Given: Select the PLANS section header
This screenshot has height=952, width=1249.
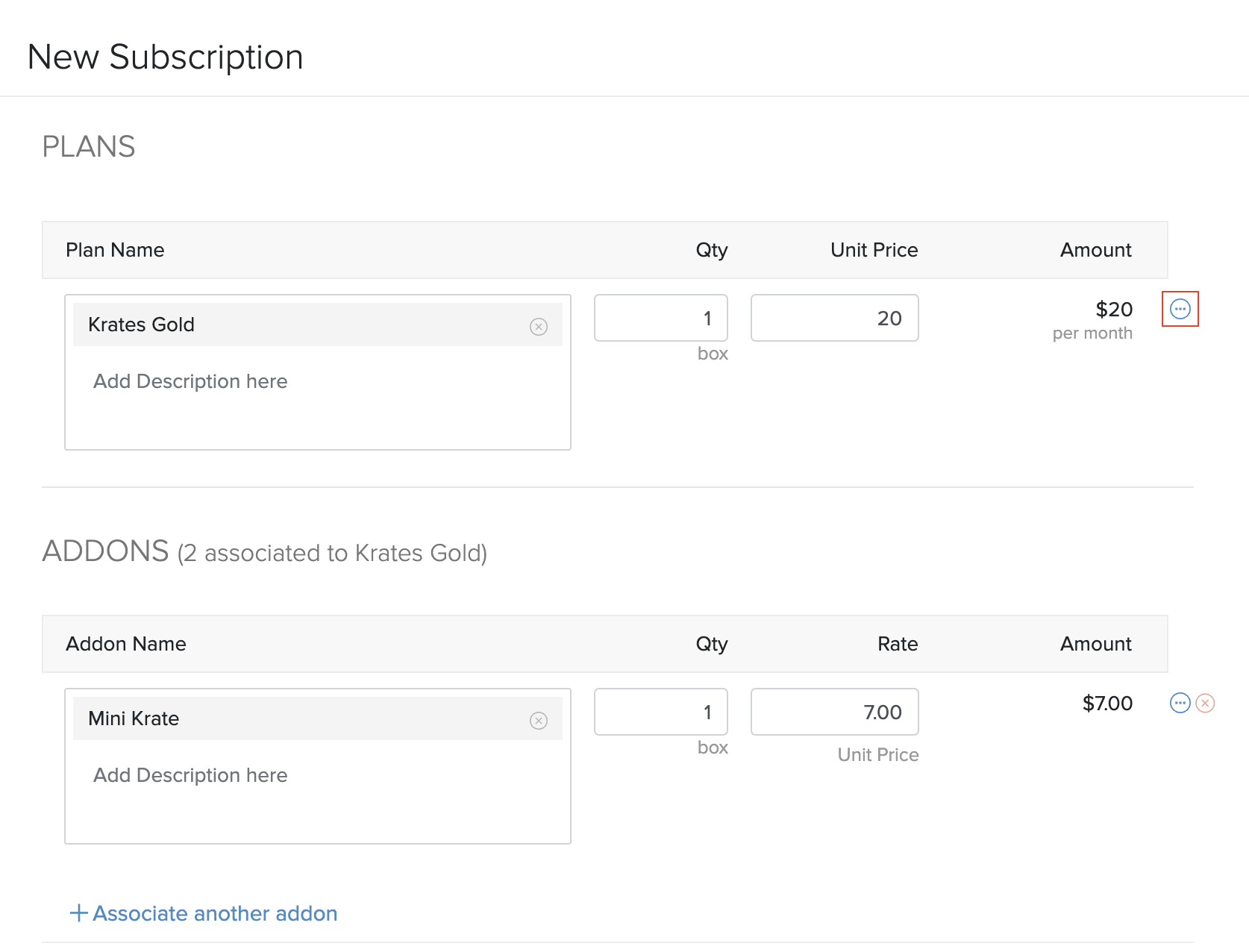Looking at the screenshot, I should 88,146.
